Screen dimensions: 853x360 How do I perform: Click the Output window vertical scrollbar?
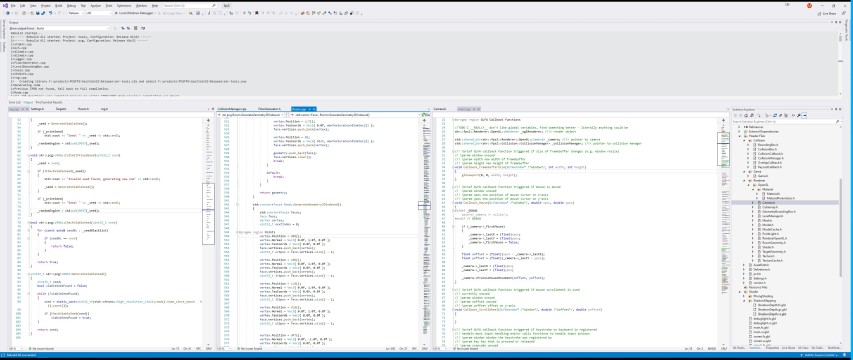click(x=840, y=63)
